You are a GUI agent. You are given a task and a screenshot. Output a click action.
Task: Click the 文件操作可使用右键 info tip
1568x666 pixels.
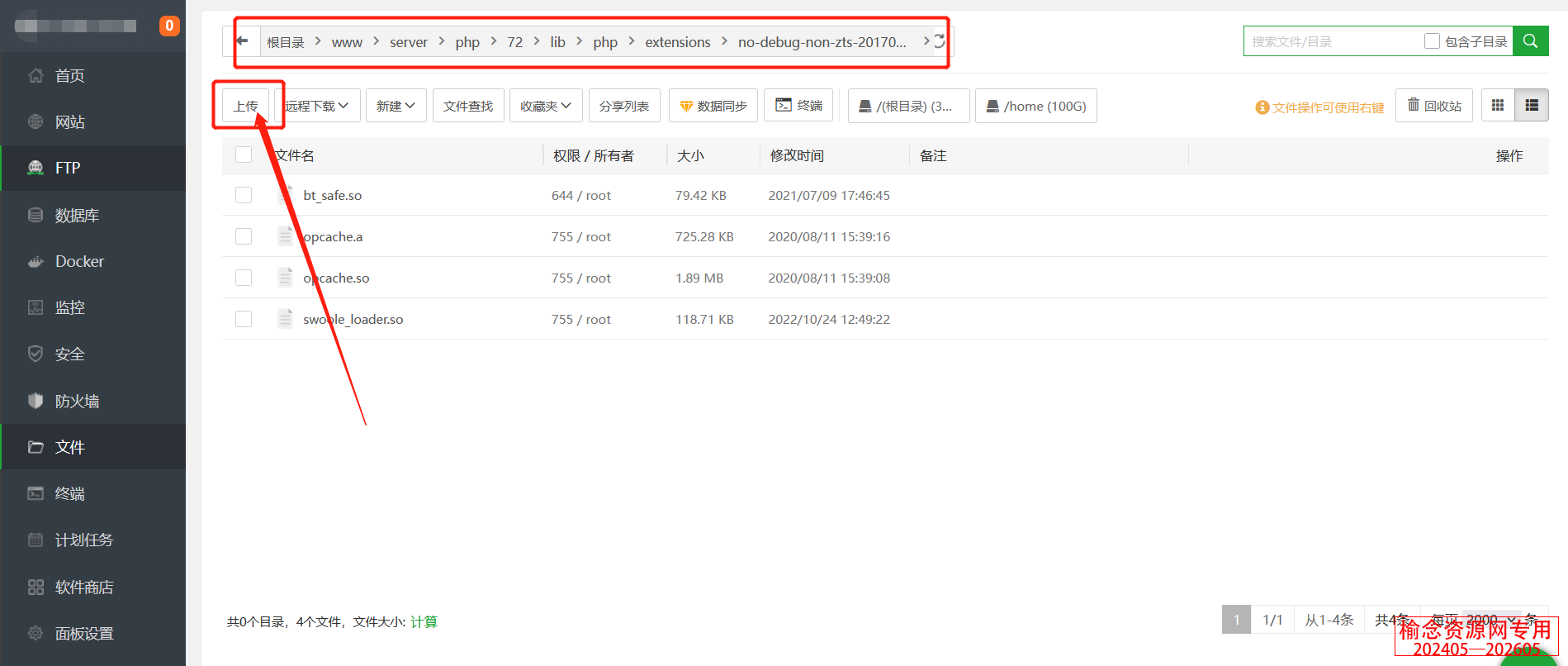coord(1319,107)
